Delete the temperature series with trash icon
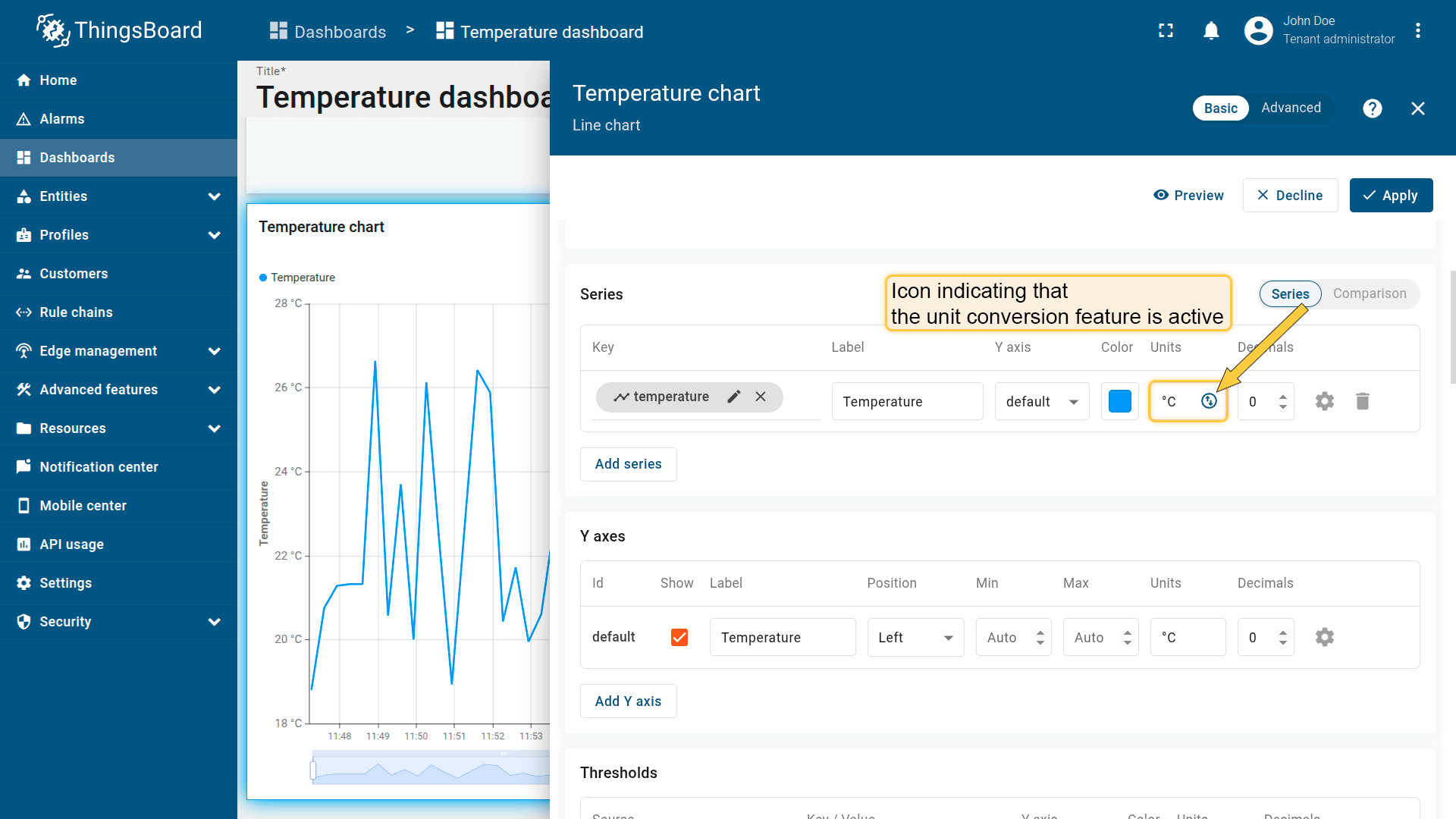The image size is (1456, 819). tap(1362, 401)
